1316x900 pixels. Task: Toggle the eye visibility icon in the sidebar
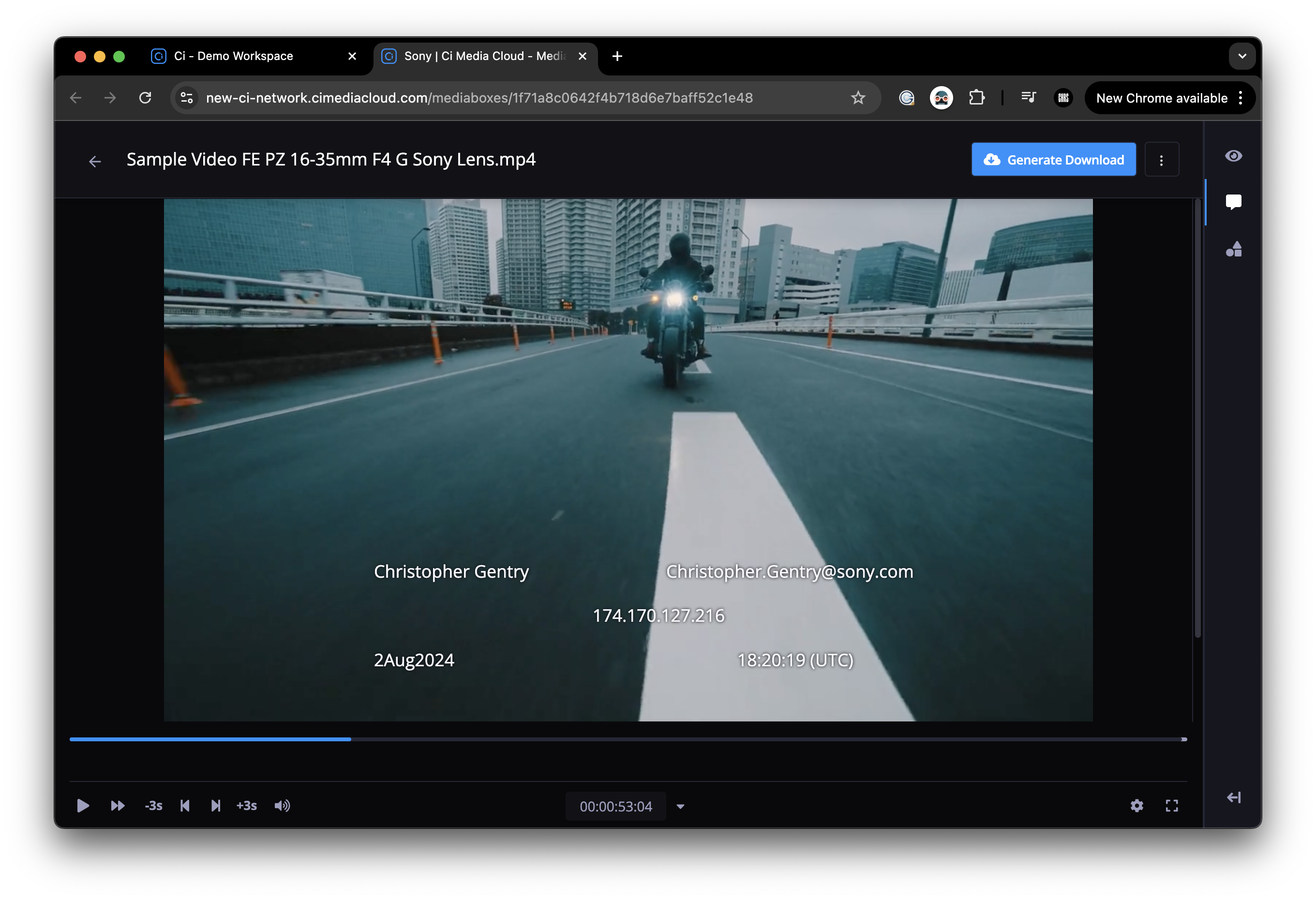click(x=1233, y=156)
